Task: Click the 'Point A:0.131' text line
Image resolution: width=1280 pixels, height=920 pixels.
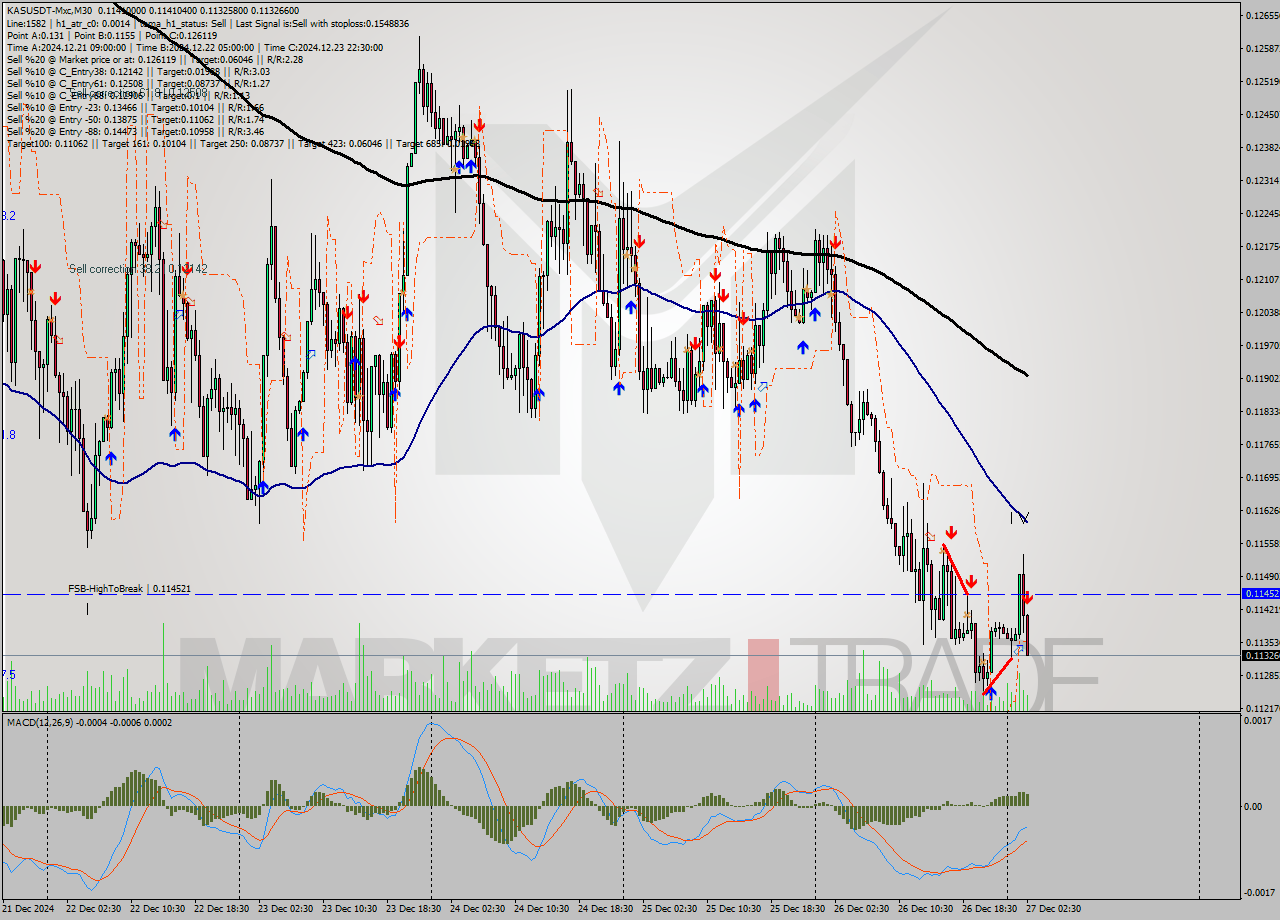Action: tap(37, 35)
